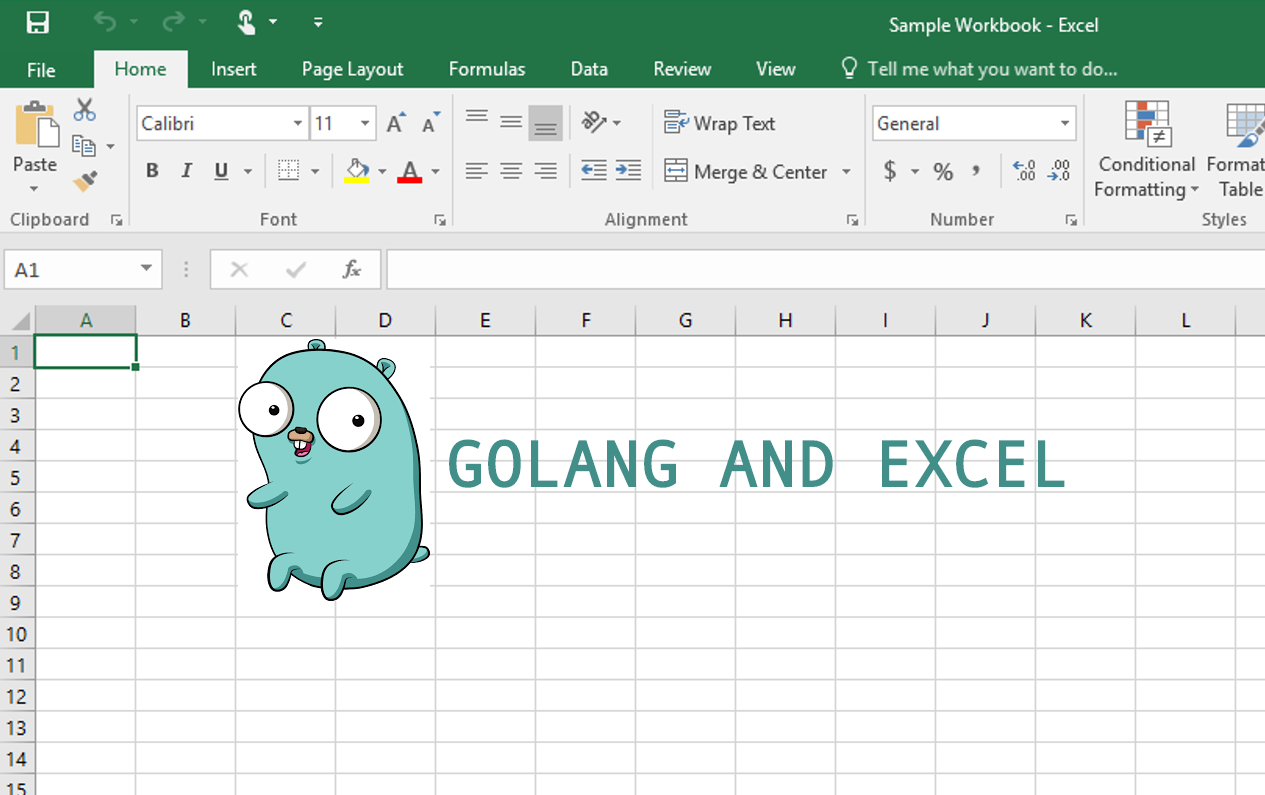Click the Increase Indent icon
1265x795 pixels.
point(628,170)
